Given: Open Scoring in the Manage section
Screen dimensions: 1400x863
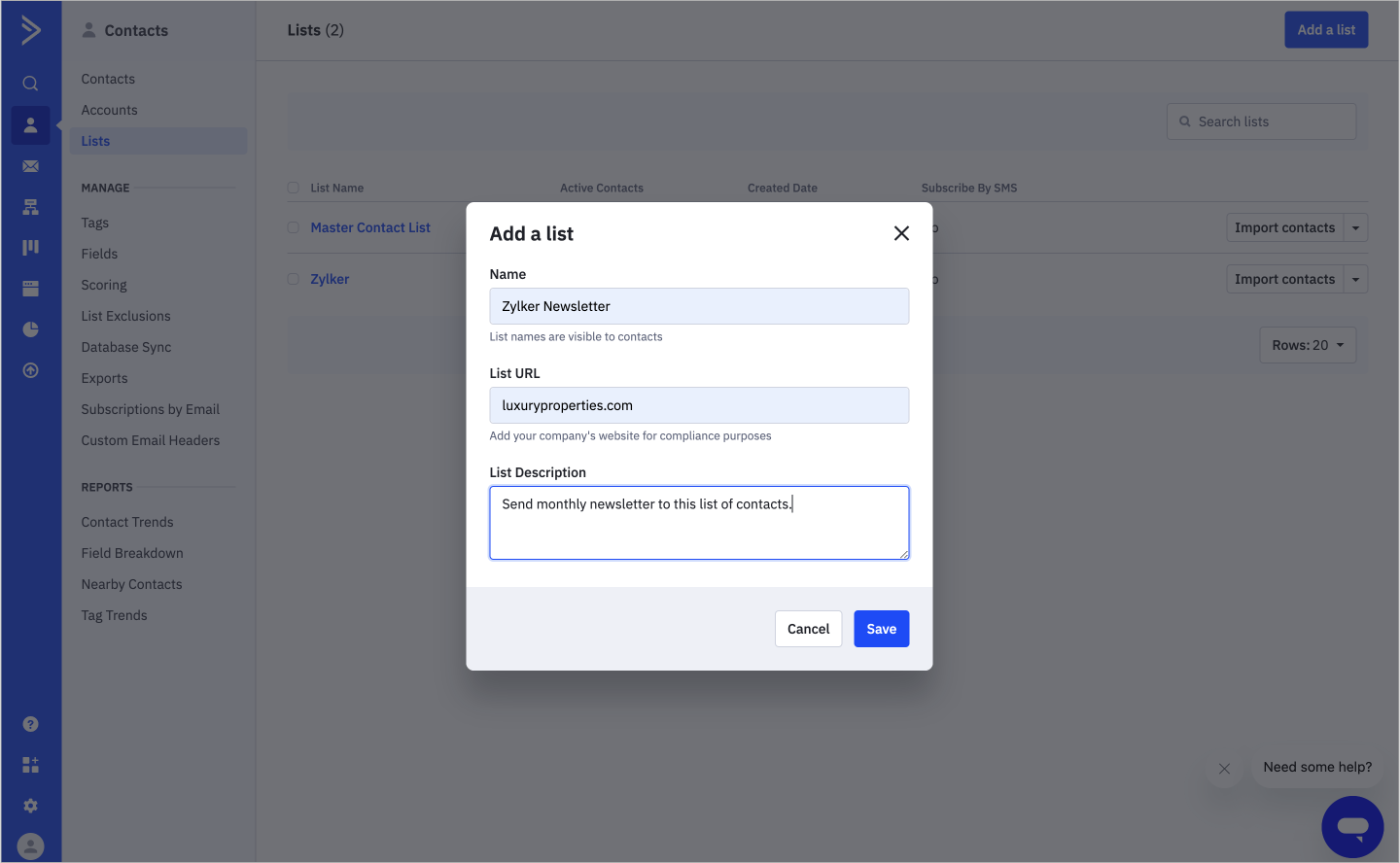Looking at the screenshot, I should [104, 285].
